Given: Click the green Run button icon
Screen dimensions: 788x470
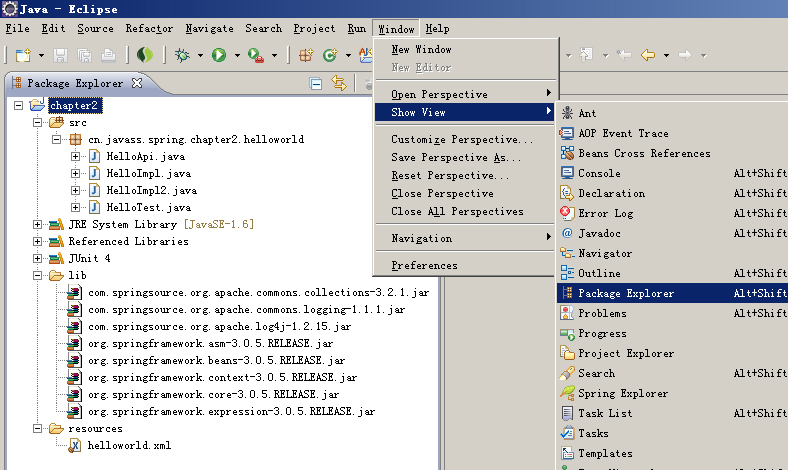Looking at the screenshot, I should (219, 55).
